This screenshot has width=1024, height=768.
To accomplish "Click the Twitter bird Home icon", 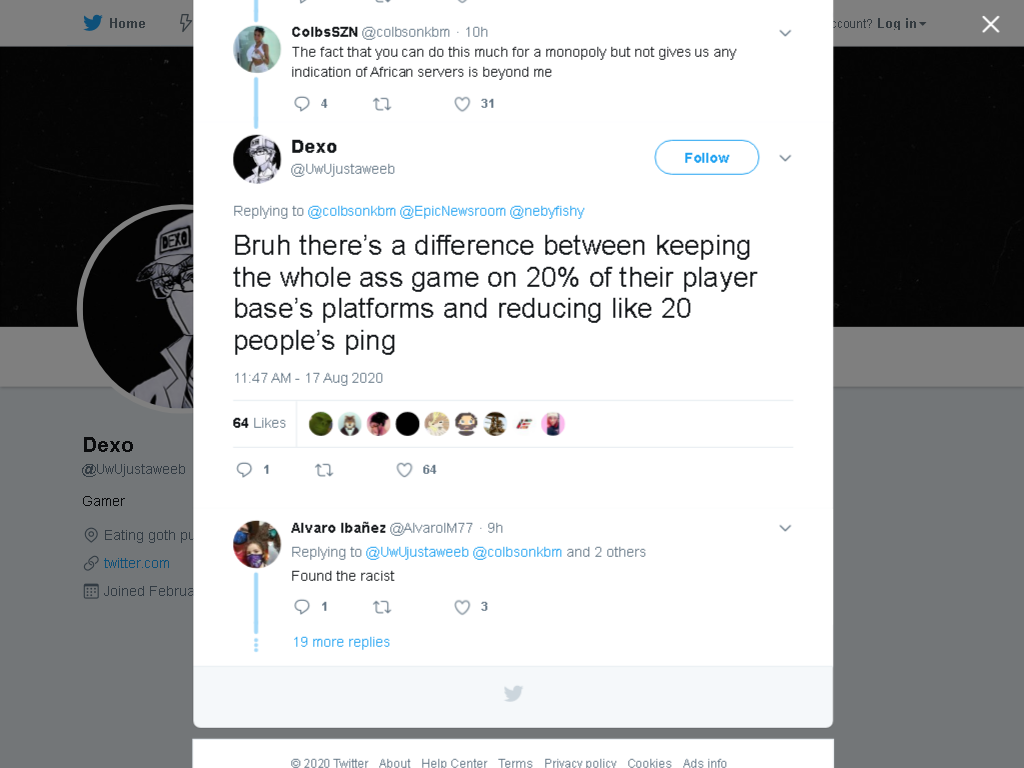I will coord(93,23).
